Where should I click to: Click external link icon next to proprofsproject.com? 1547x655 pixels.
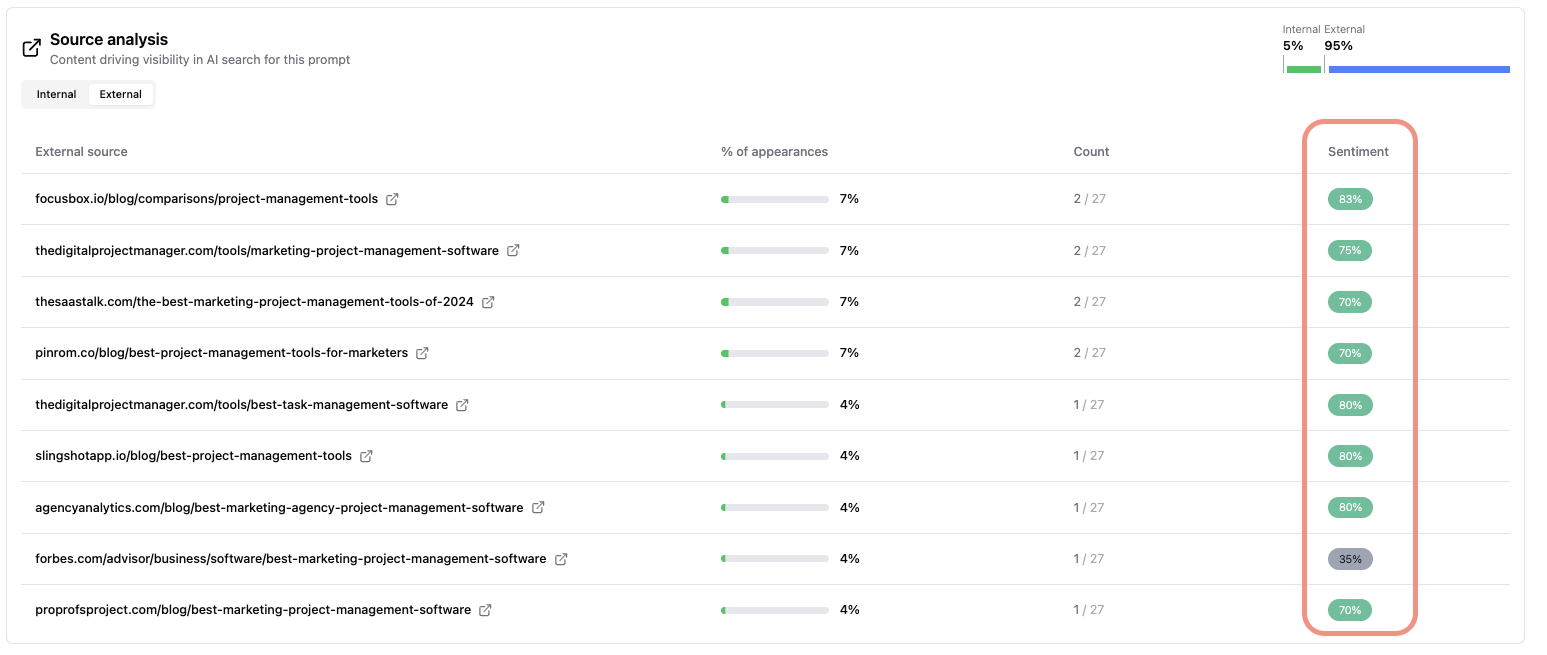[x=485, y=610]
